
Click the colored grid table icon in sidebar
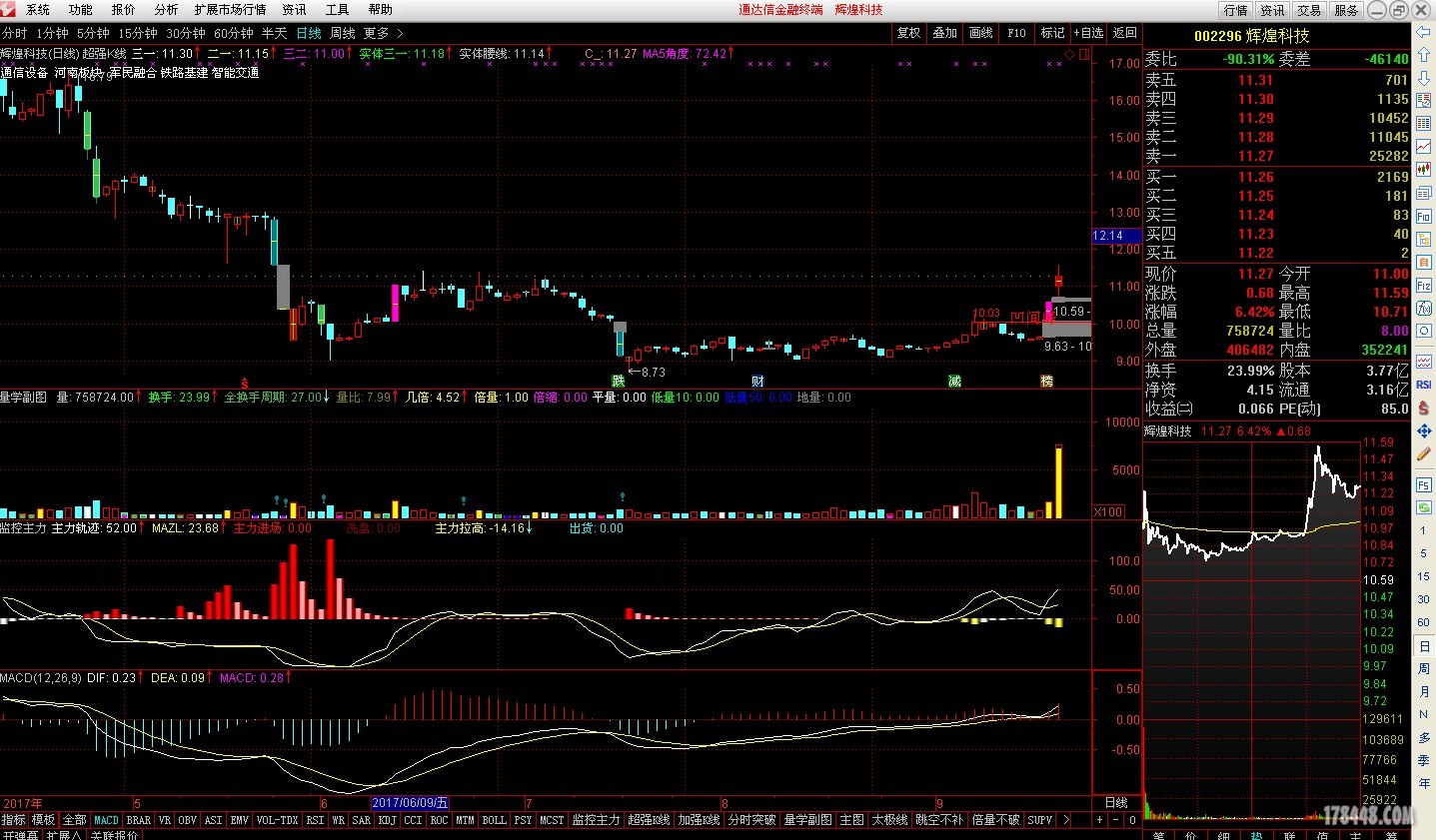(1424, 123)
